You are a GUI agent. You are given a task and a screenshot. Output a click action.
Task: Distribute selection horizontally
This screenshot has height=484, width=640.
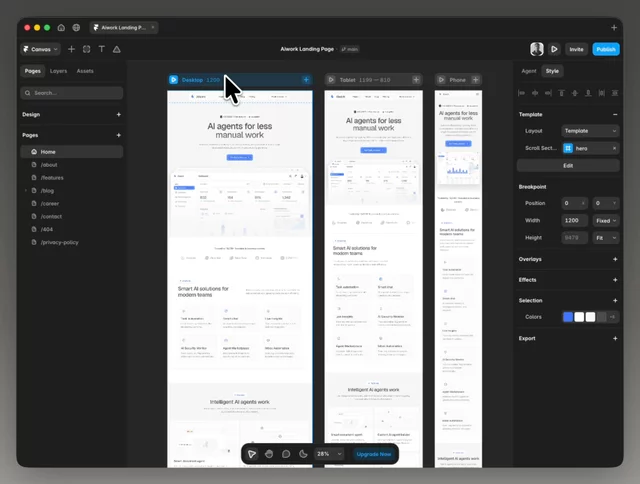tap(602, 93)
